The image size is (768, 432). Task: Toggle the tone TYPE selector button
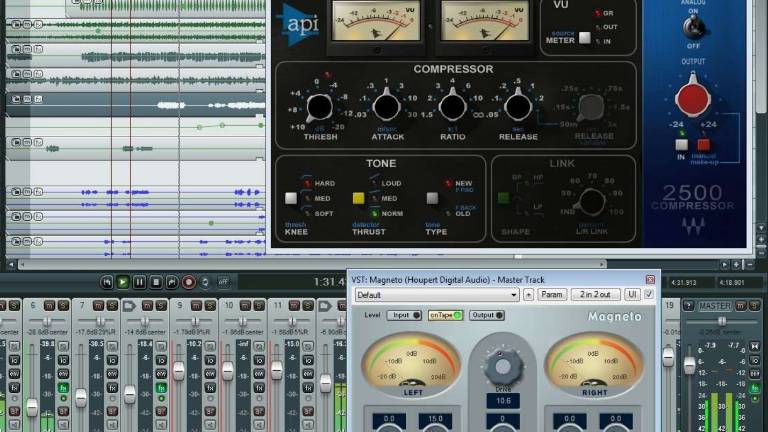pyautogui.click(x=432, y=198)
